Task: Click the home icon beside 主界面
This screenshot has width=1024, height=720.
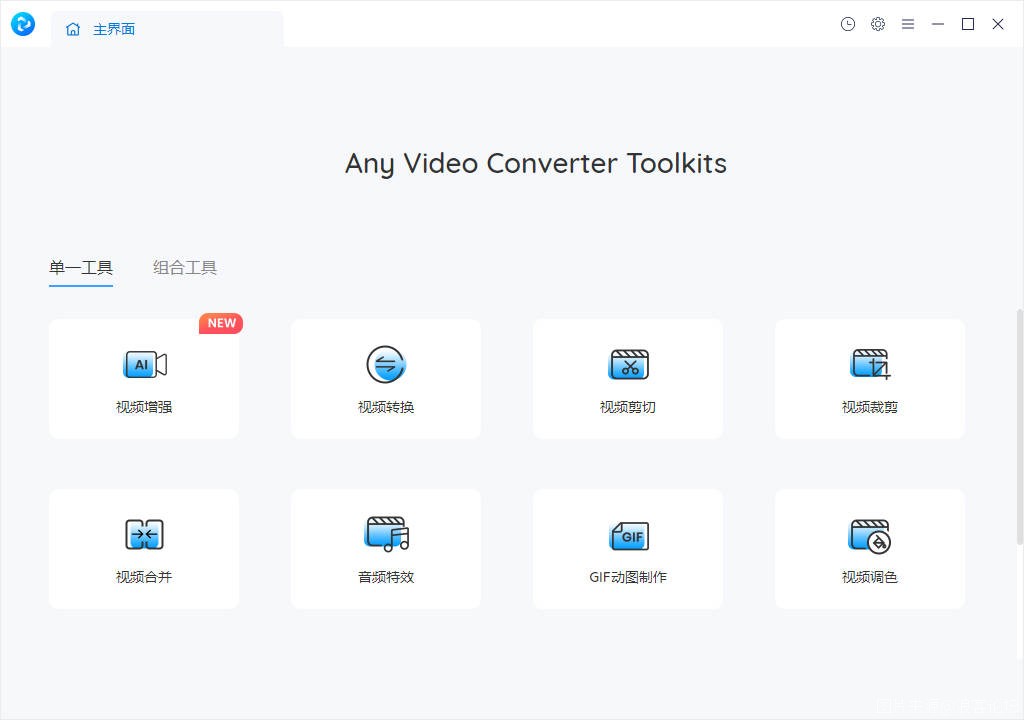Action: tap(73, 29)
